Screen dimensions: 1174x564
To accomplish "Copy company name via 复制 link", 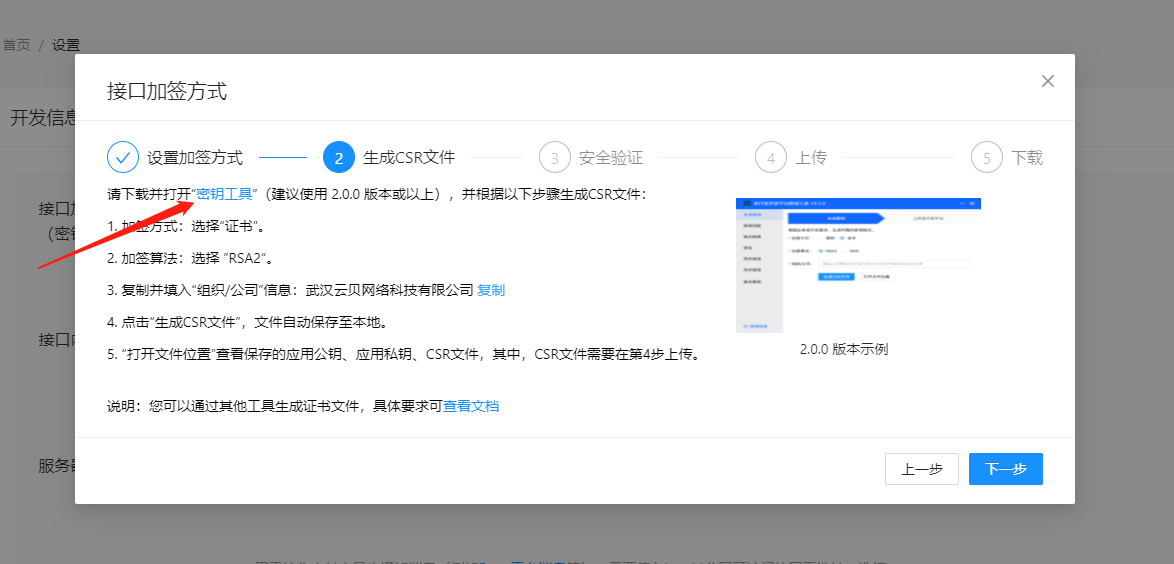I will (491, 290).
